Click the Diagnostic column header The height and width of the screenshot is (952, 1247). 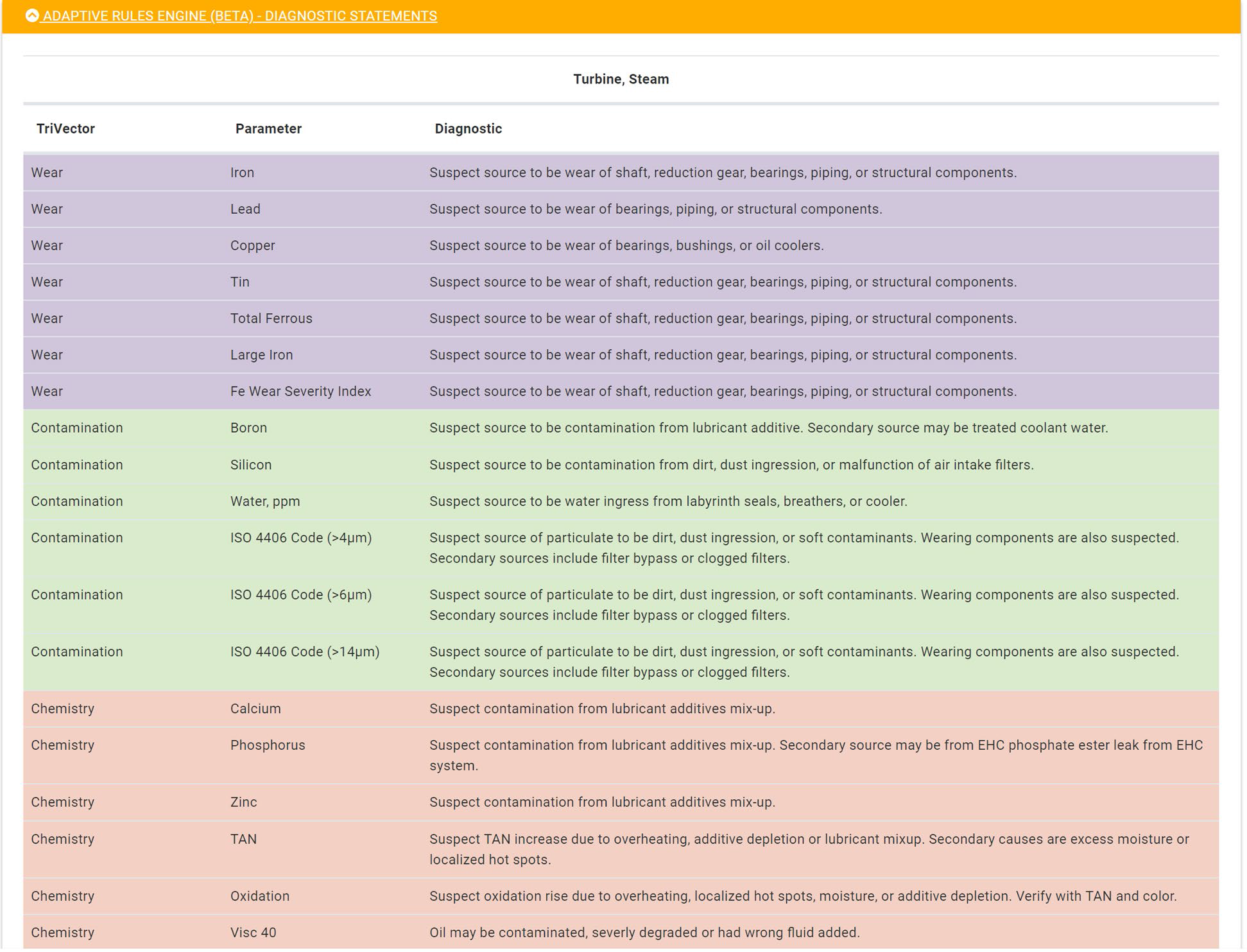click(468, 128)
